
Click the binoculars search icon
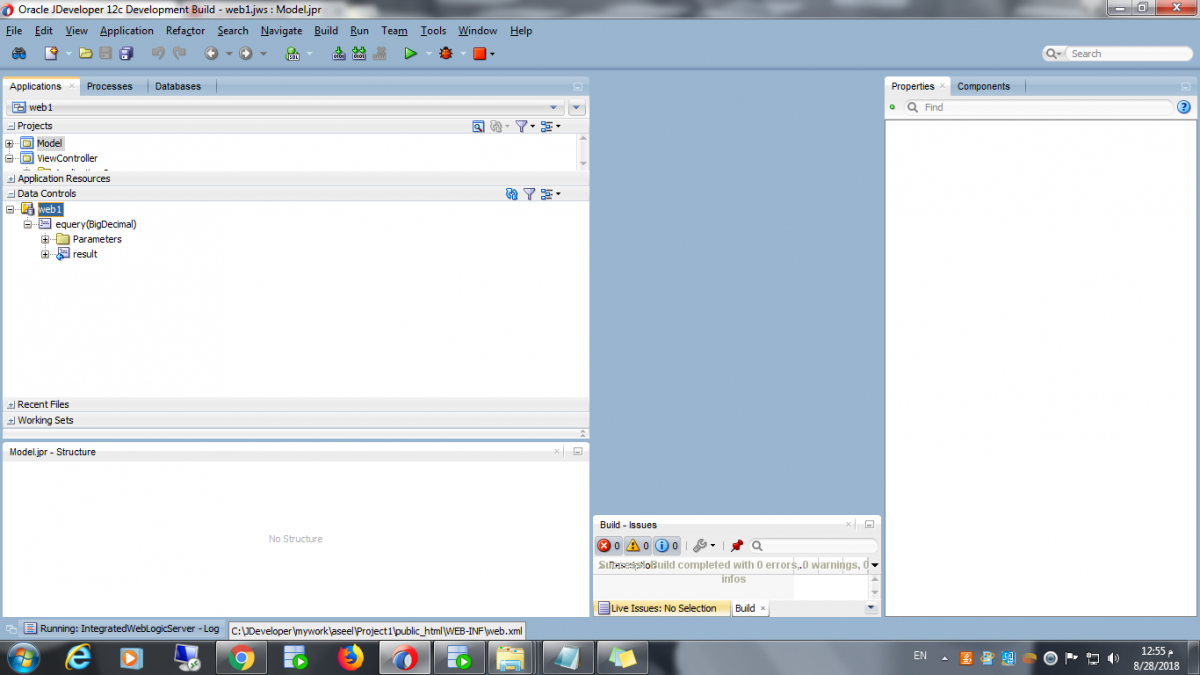coord(19,54)
